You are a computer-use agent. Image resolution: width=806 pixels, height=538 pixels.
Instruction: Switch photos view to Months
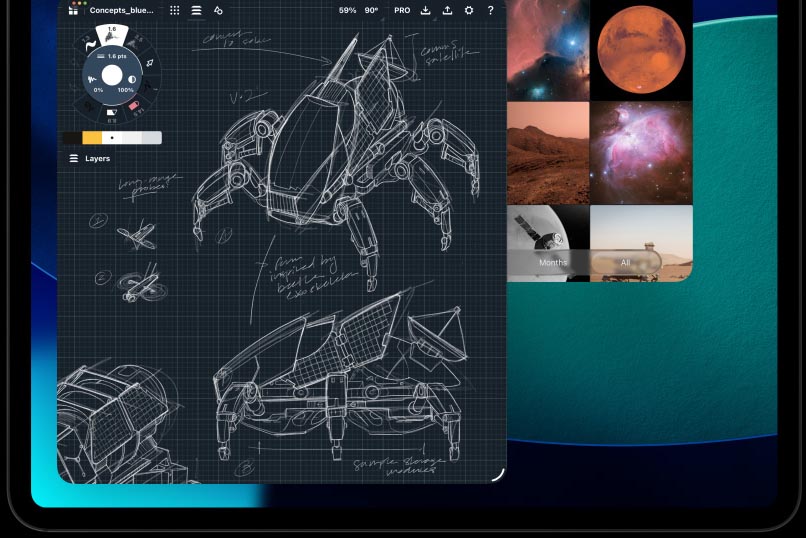[553, 262]
